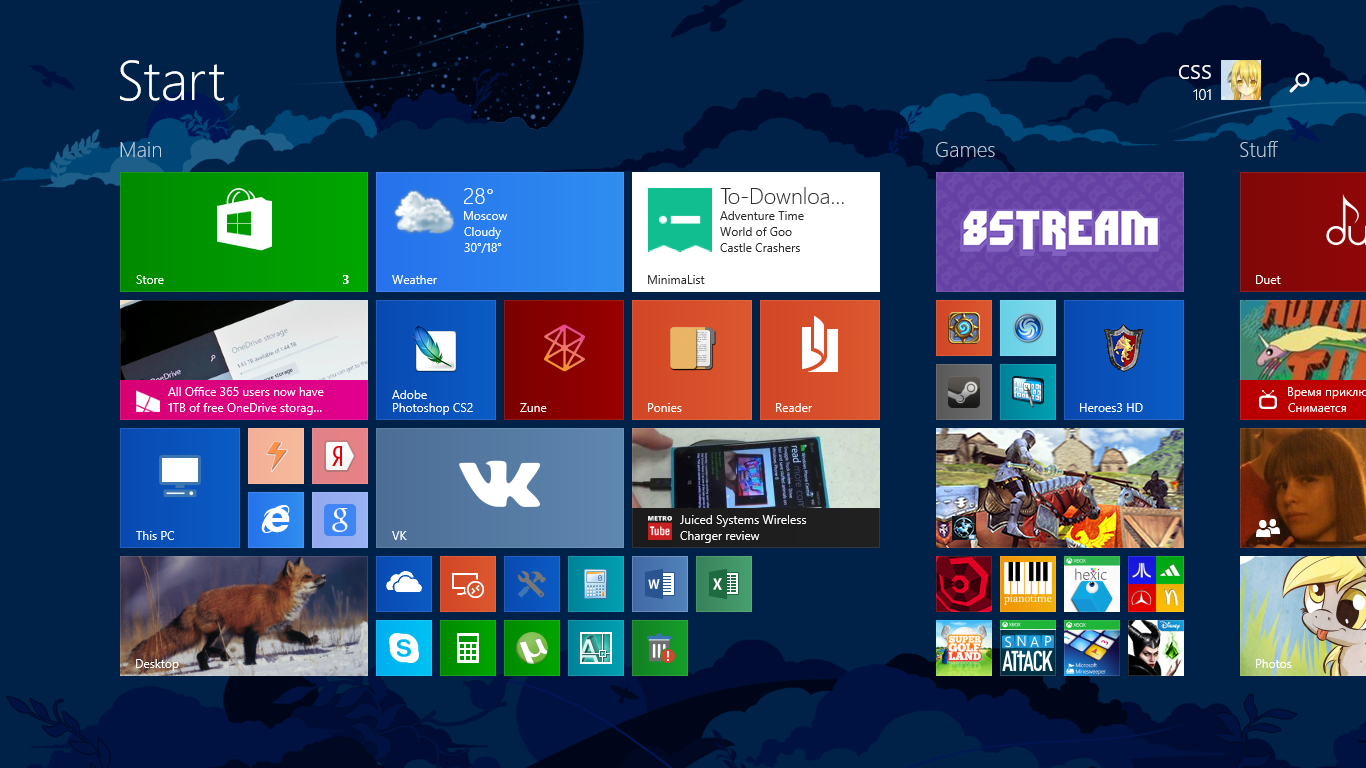Launch Internet Explorer from its small tile
Viewport: 1366px width, 768px height.
[276, 520]
